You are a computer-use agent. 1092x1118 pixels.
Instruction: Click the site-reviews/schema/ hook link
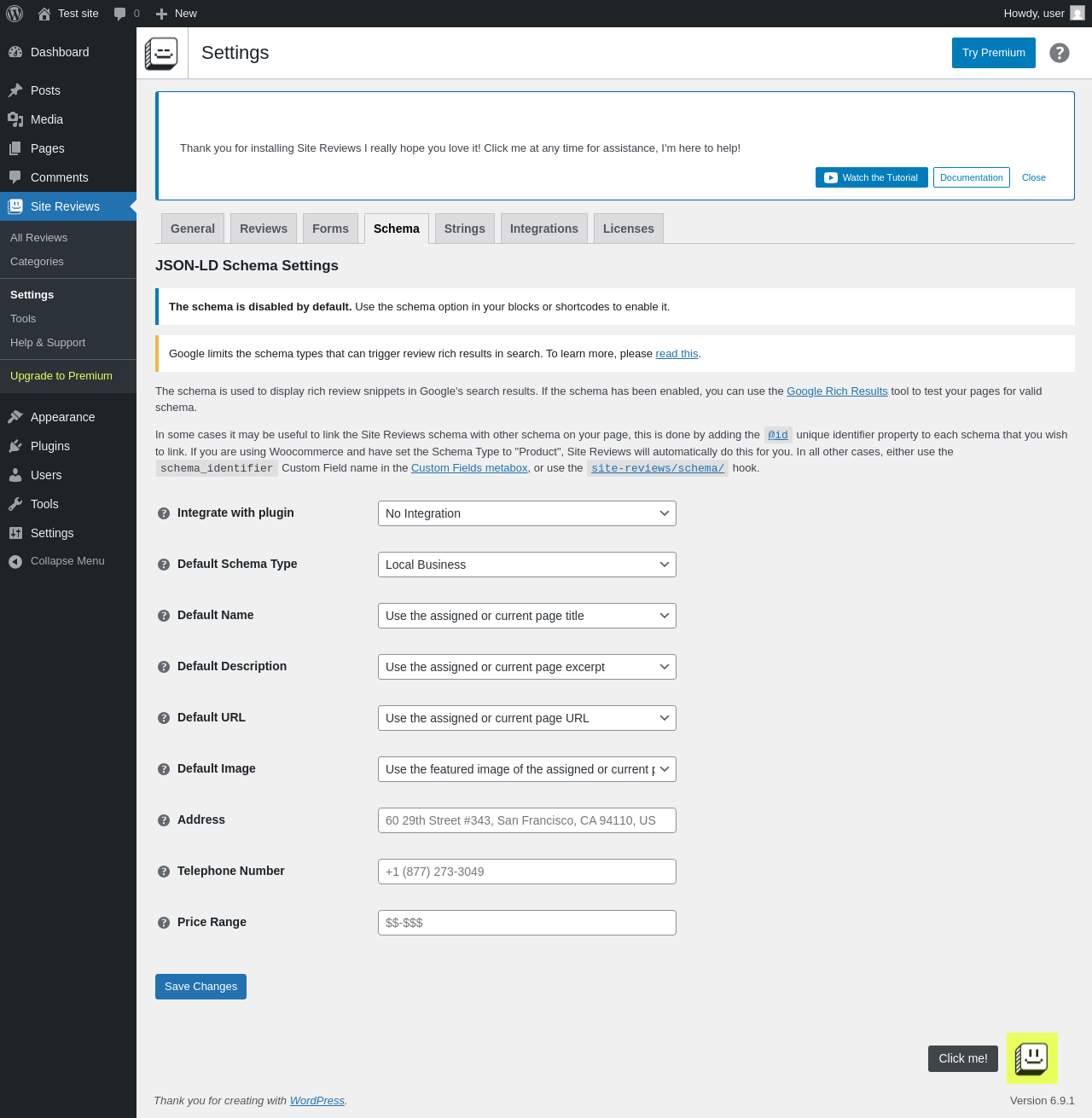click(658, 468)
